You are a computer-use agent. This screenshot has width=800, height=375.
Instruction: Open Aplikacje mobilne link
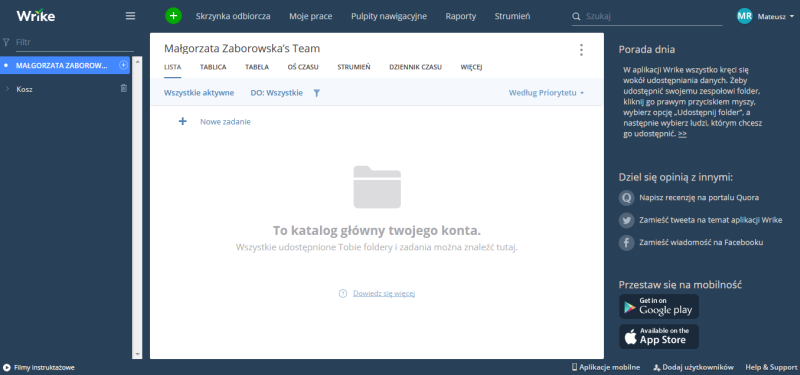pyautogui.click(x=610, y=367)
